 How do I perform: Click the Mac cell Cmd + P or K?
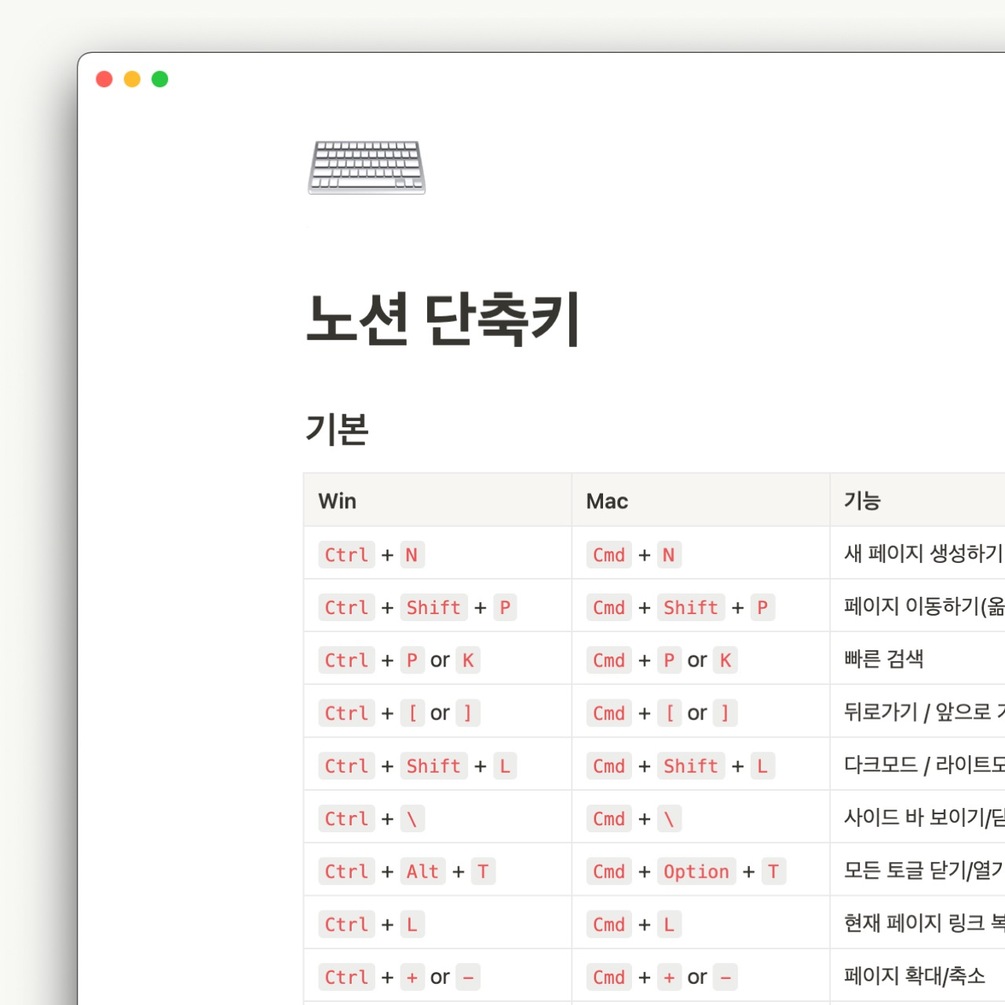[701, 660]
